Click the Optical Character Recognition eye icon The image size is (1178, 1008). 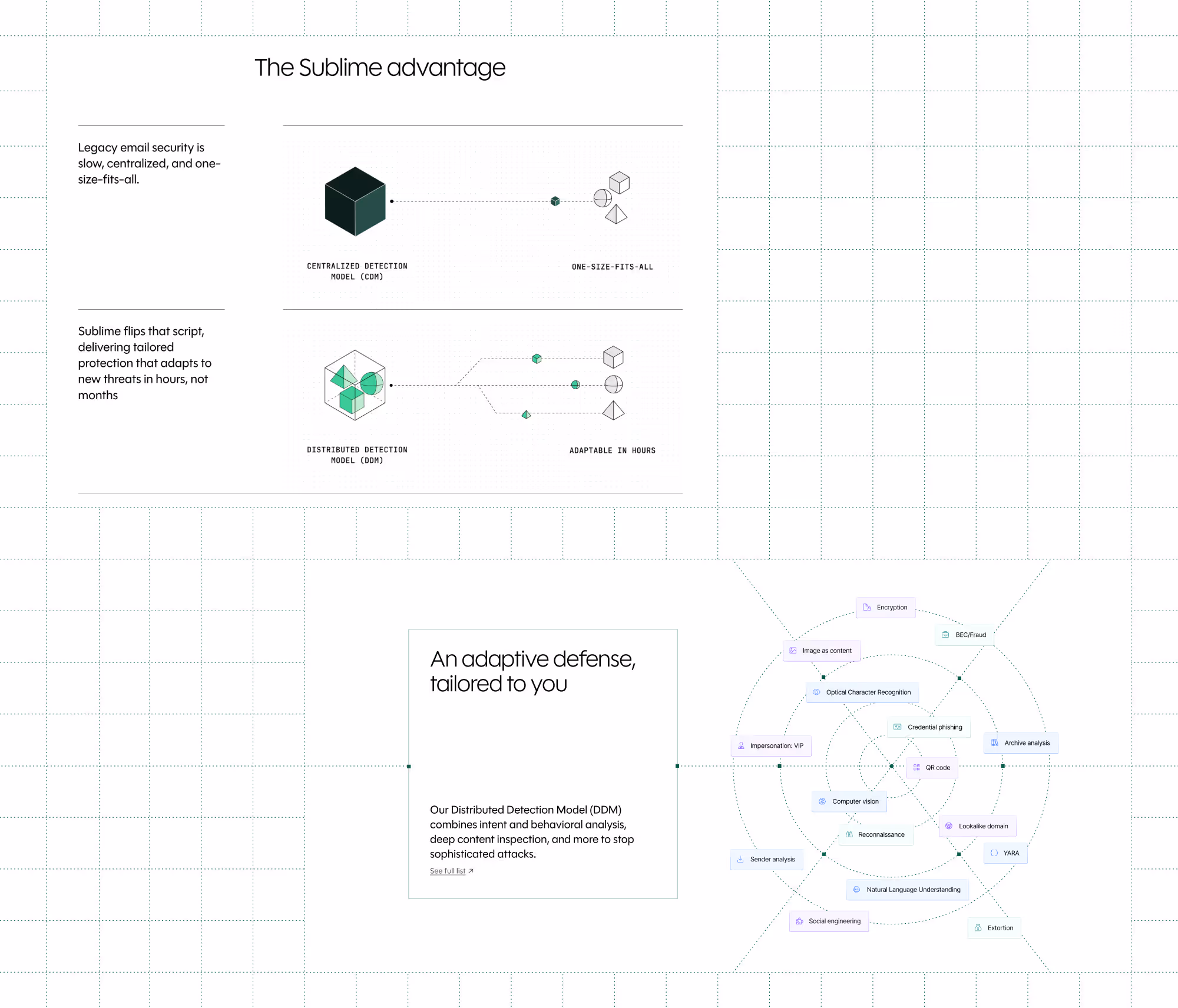click(816, 692)
